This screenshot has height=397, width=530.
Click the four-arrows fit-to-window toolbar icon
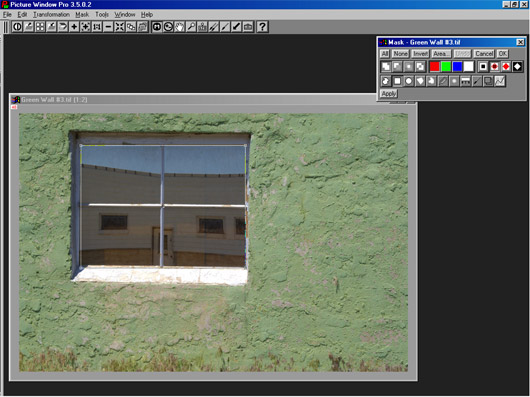point(120,27)
